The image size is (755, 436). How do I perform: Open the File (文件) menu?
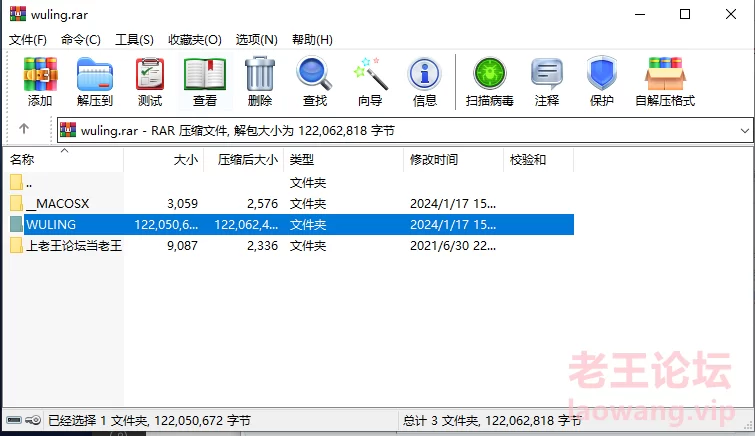click(27, 40)
